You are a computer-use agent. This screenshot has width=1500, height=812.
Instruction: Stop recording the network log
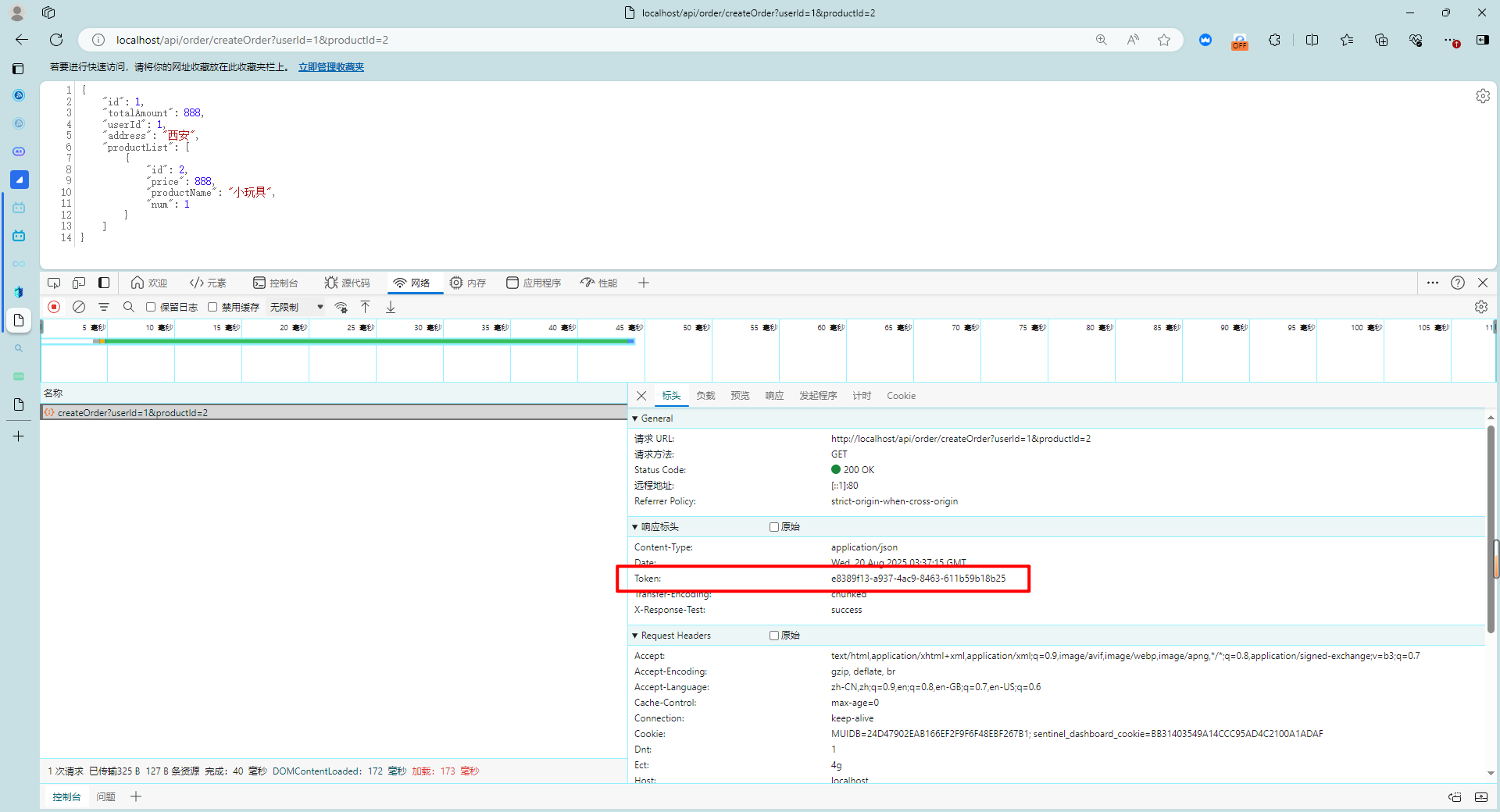coord(54,307)
